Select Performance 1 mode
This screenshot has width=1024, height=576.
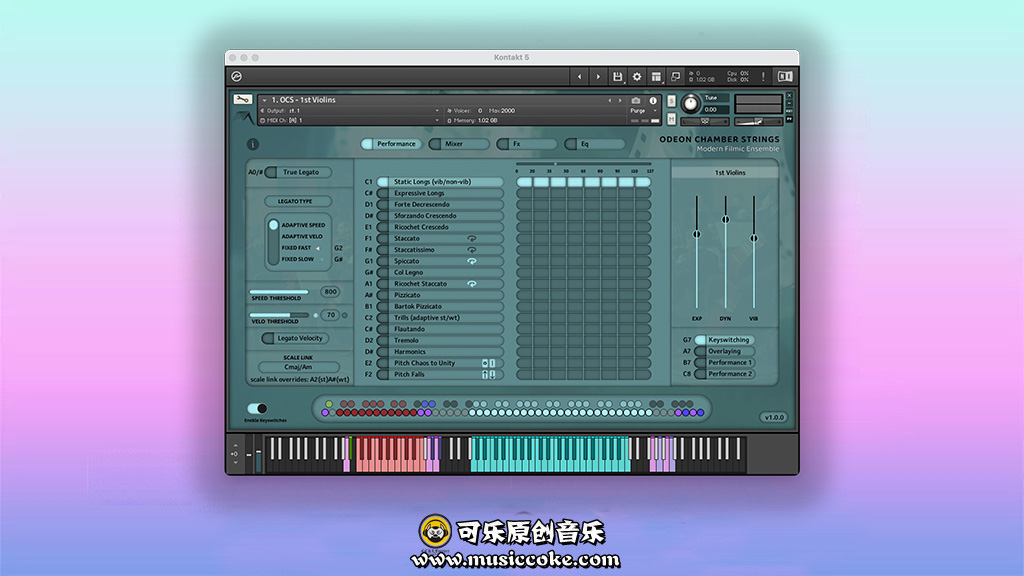coord(725,362)
